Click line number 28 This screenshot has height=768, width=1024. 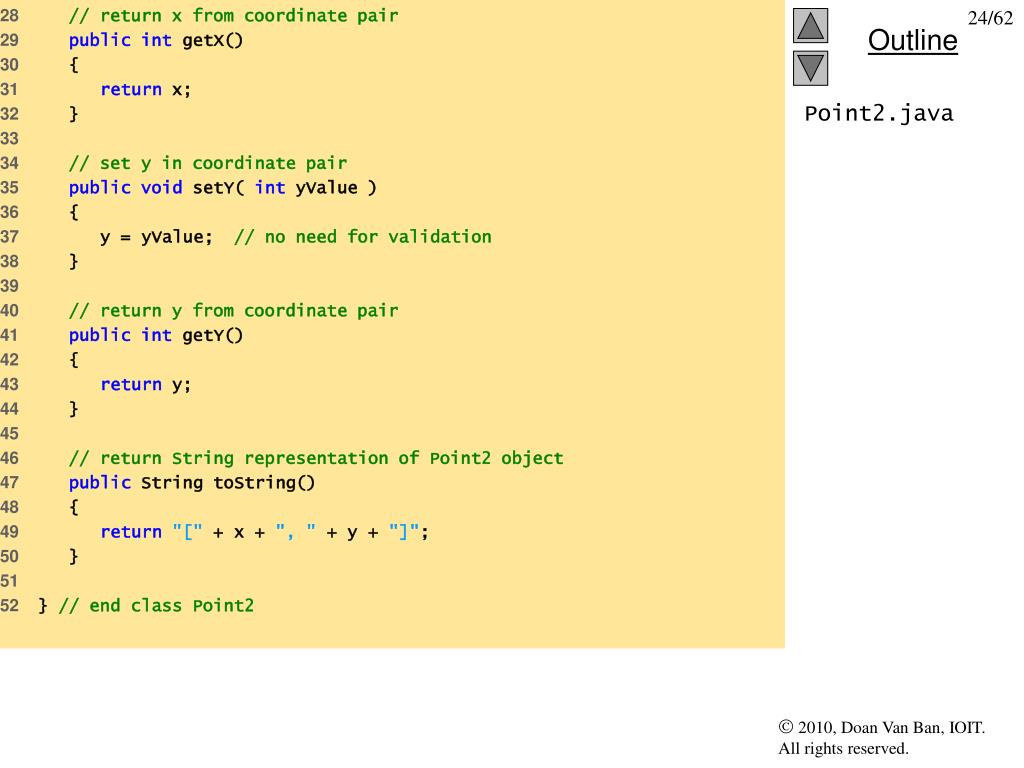pos(10,16)
